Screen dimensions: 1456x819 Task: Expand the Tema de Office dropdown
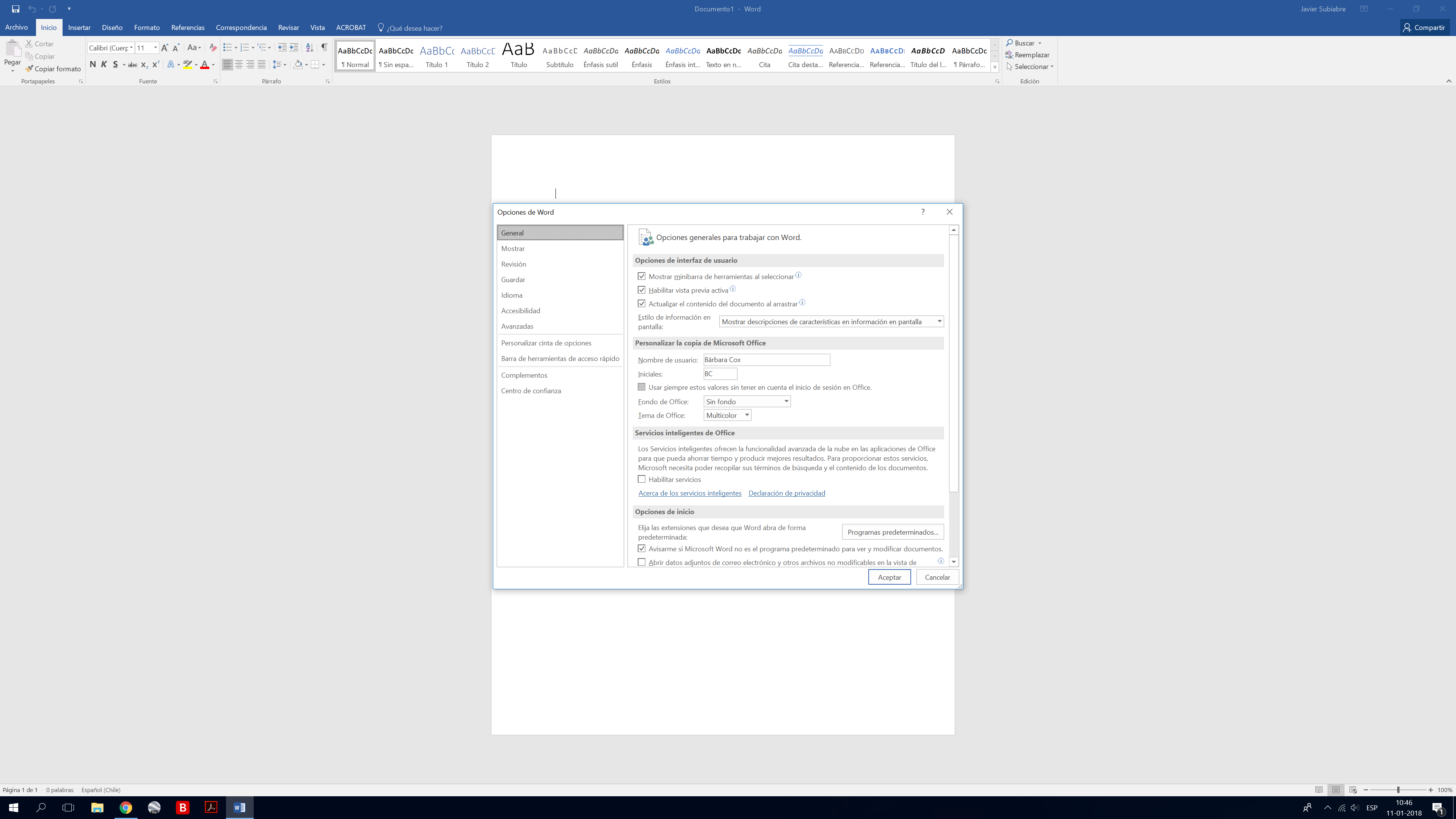[728, 416]
